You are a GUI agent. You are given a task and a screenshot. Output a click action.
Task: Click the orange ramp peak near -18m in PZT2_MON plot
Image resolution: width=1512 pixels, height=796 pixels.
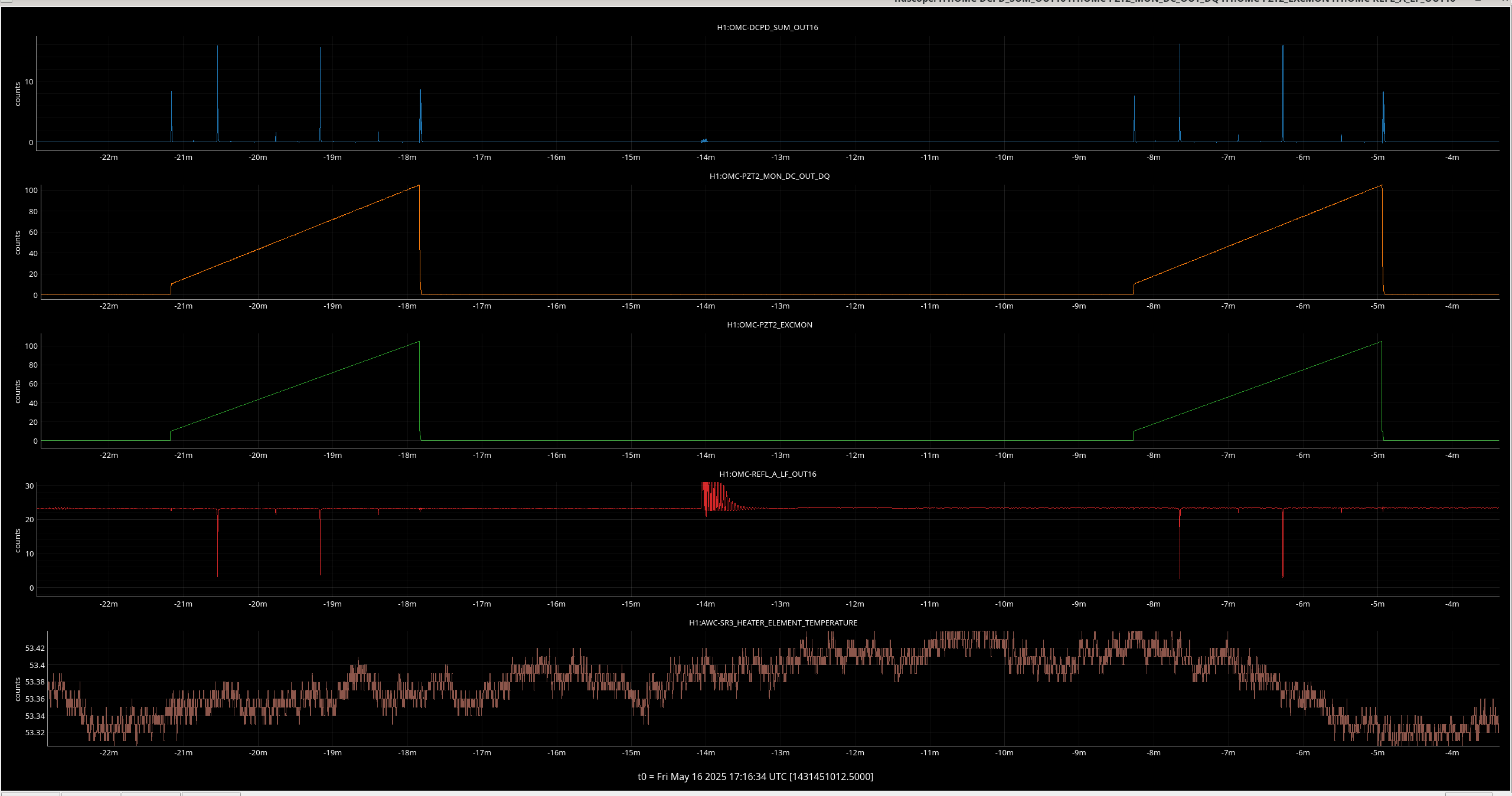click(419, 186)
